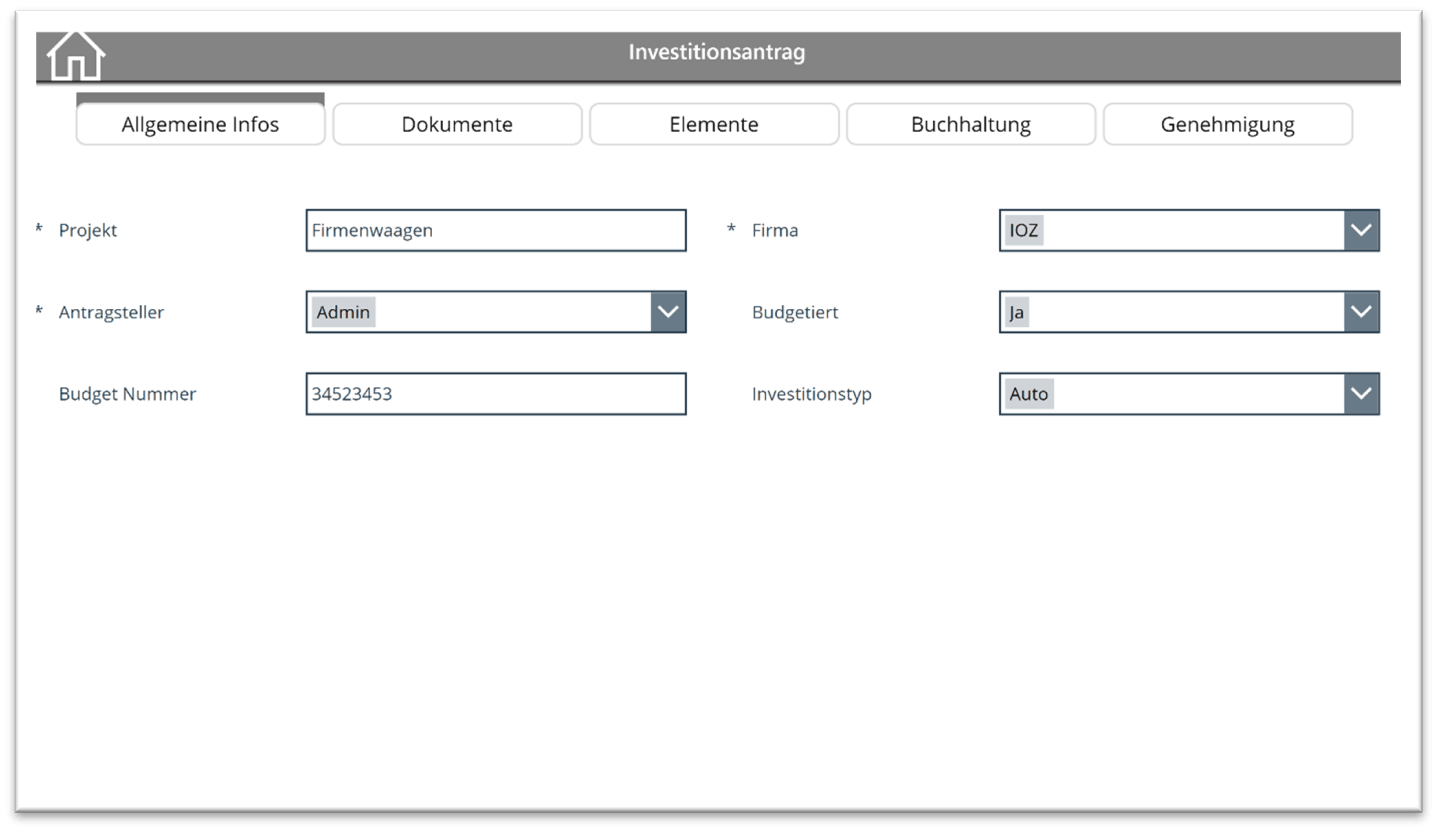
Task: Click the Budget Nummer field with 34523453
Action: pos(496,394)
